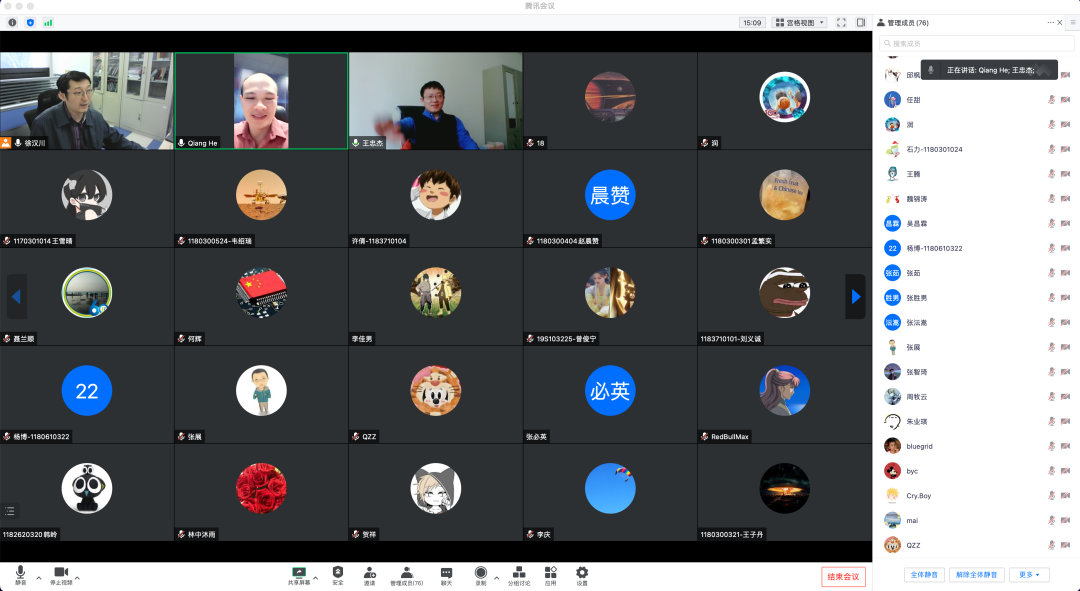Open the 聊天 (Chat) icon
This screenshot has width=1080, height=591.
click(x=446, y=573)
